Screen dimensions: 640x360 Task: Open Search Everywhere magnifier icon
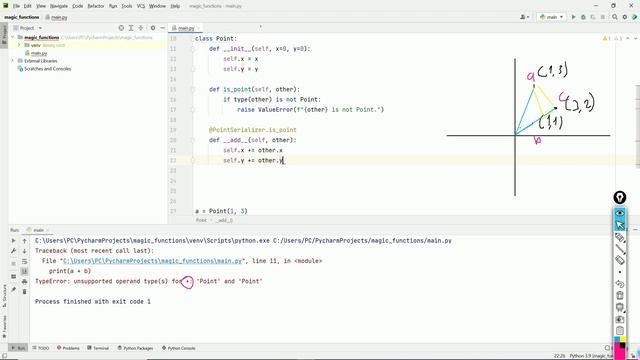pyautogui.click(x=615, y=17)
